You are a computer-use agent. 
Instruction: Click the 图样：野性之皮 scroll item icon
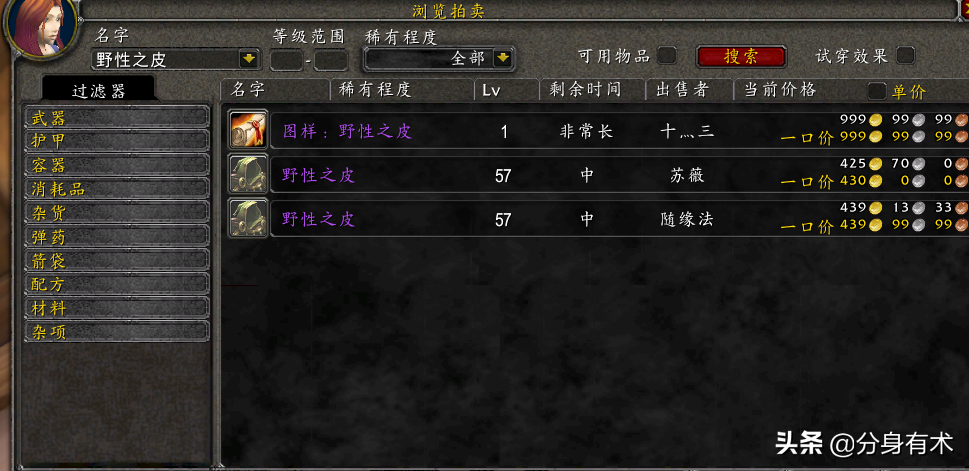(x=248, y=130)
